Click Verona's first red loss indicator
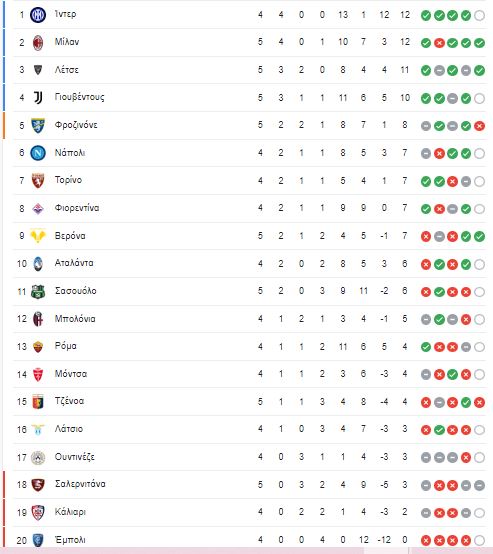Image resolution: width=493 pixels, height=554 pixels. pyautogui.click(x=426, y=237)
